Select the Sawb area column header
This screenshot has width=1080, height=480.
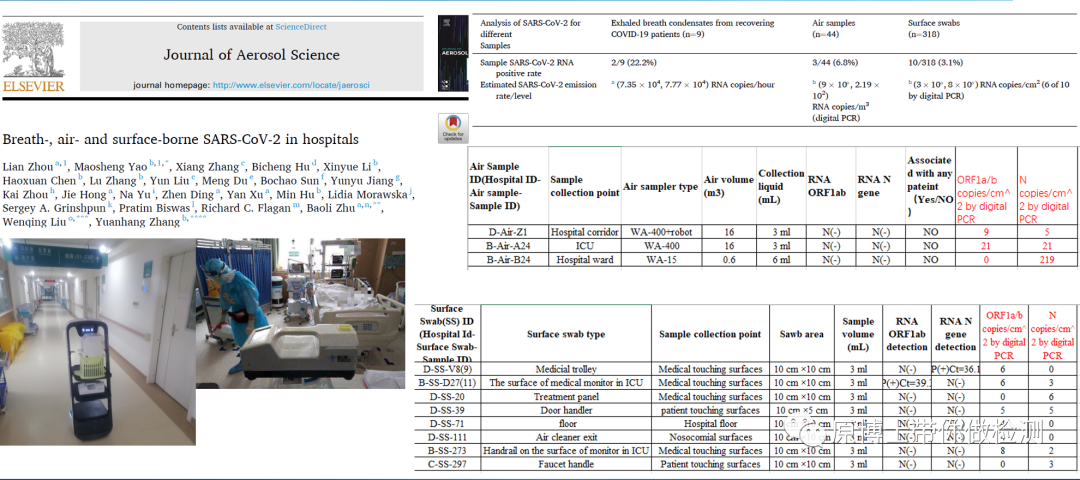click(801, 334)
